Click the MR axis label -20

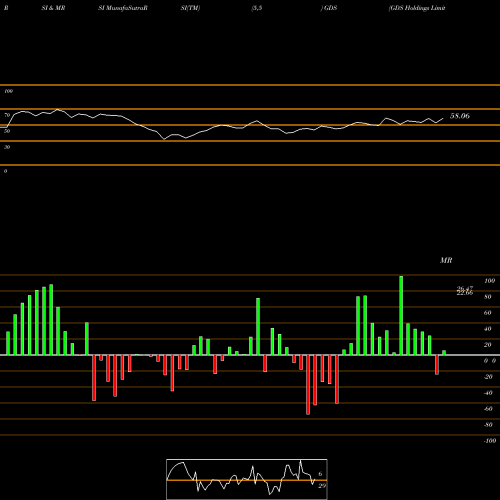tap(488, 377)
